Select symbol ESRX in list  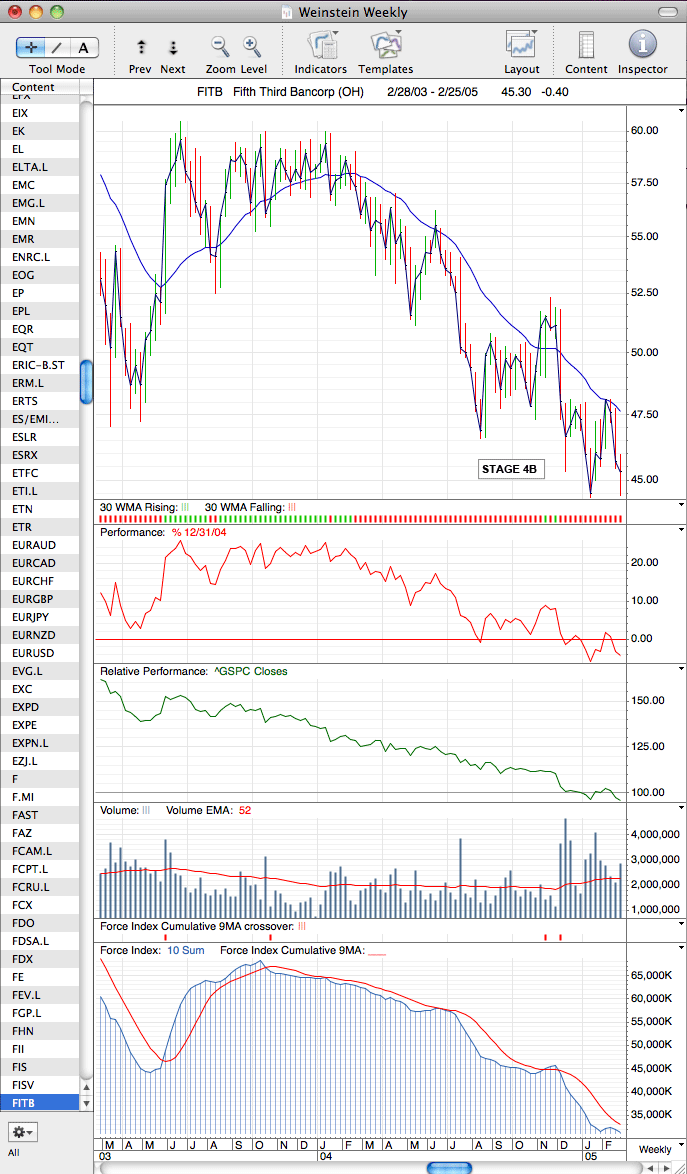(x=39, y=455)
